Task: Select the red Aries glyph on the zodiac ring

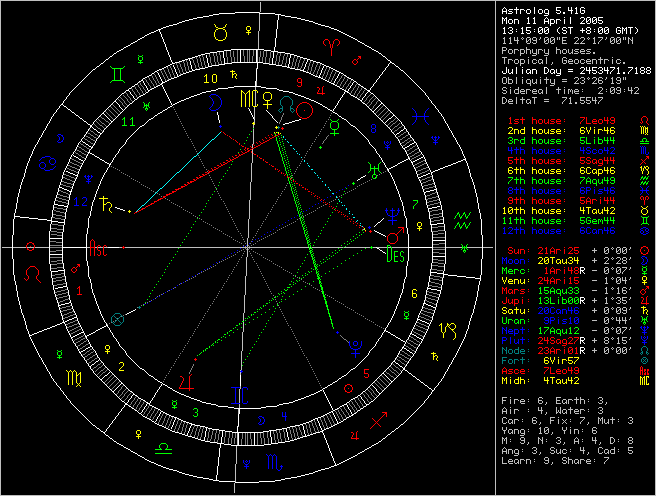Action: click(x=331, y=45)
